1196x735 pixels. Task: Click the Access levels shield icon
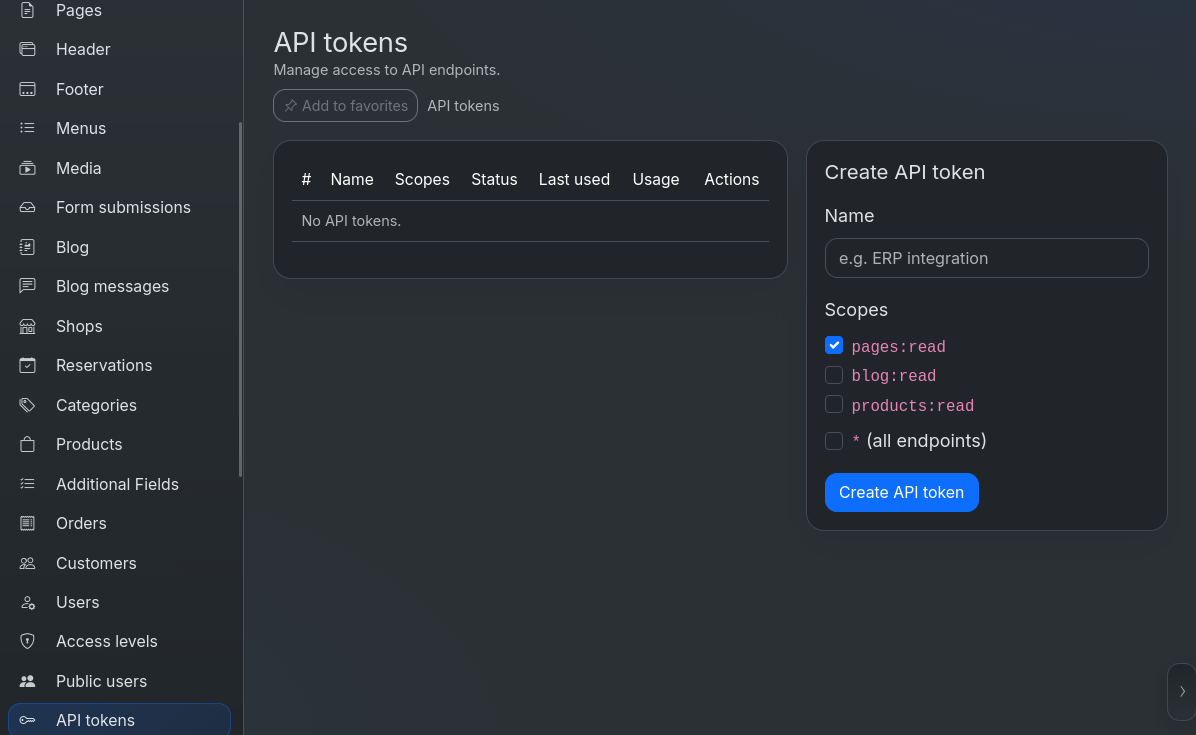(x=27, y=641)
